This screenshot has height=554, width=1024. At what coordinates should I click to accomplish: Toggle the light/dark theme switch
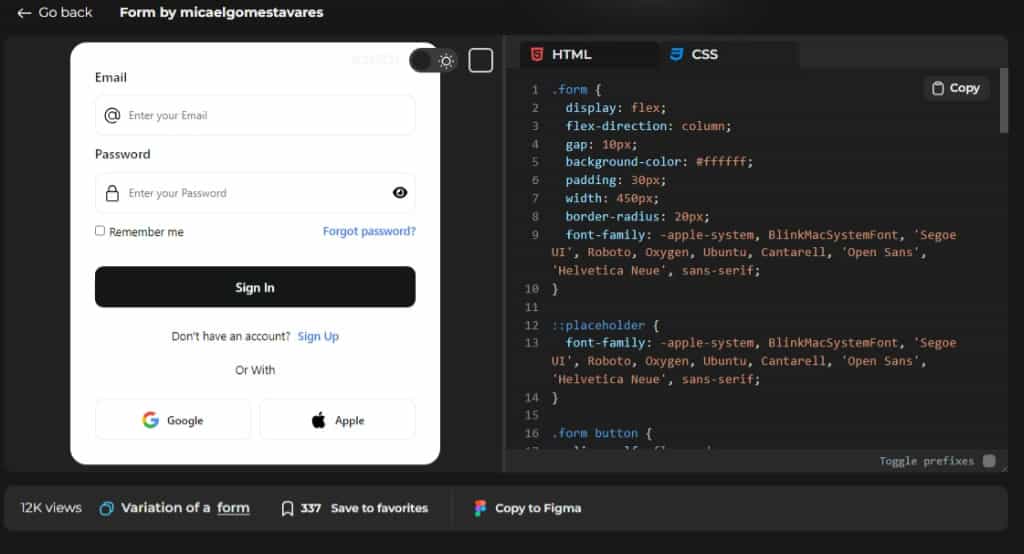point(433,61)
